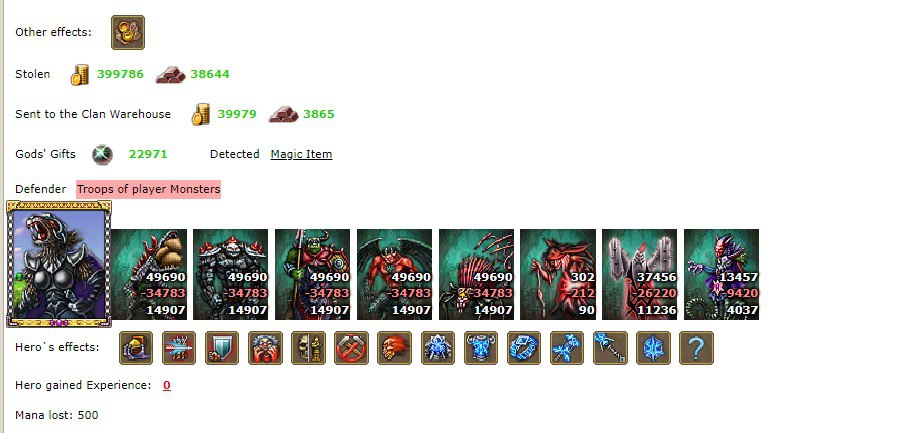Click the spiked sword effect icon

tap(179, 348)
